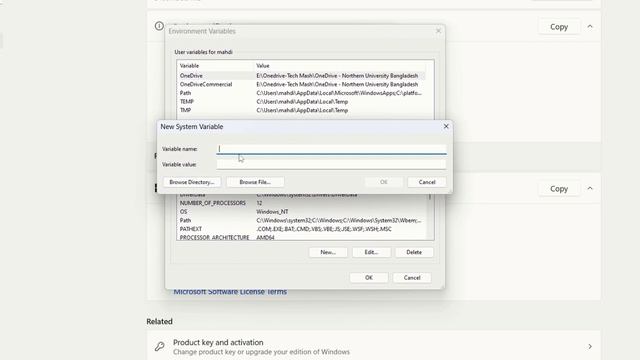The image size is (640, 360).
Task: Select the PATHEXT system variable row
Action: [302, 229]
